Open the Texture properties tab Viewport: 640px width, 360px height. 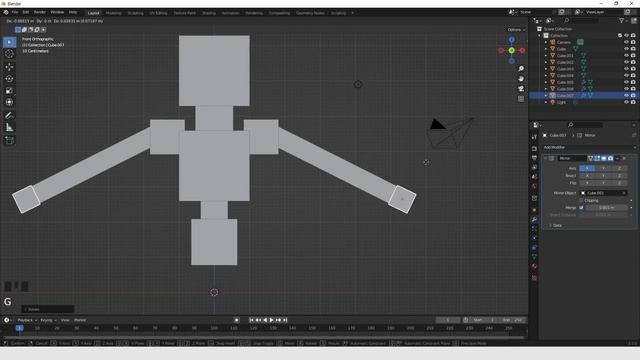coord(535,278)
